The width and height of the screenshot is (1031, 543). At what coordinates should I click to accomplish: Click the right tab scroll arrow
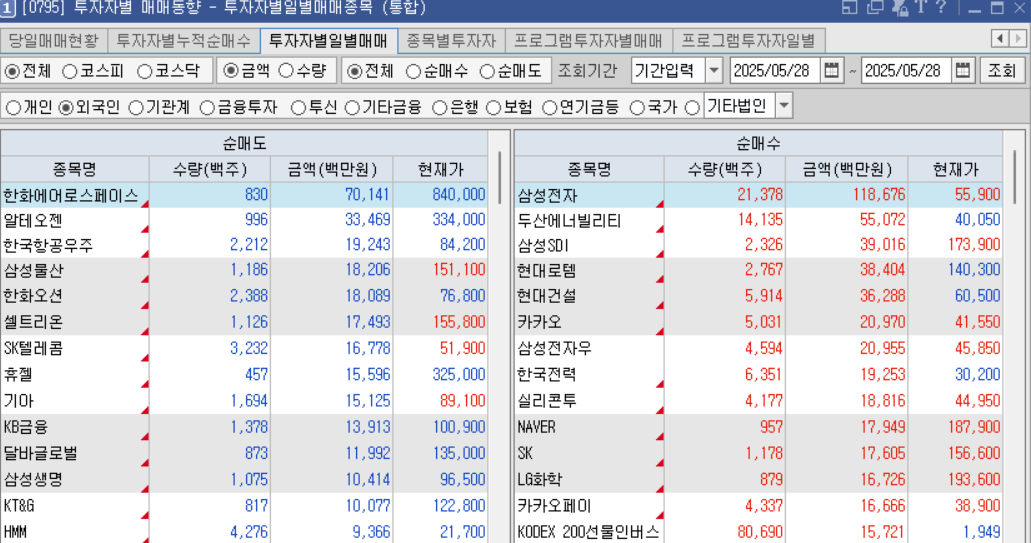[1018, 39]
